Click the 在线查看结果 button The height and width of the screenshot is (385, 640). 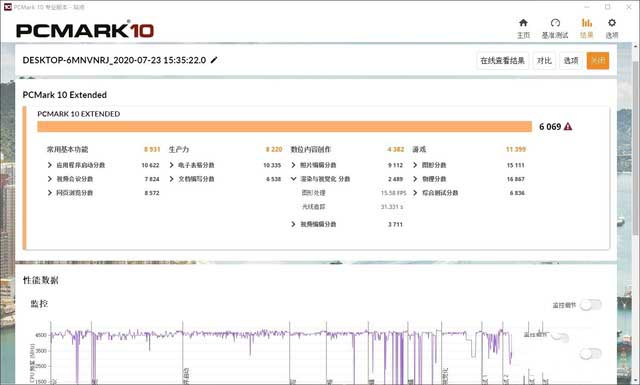502,60
